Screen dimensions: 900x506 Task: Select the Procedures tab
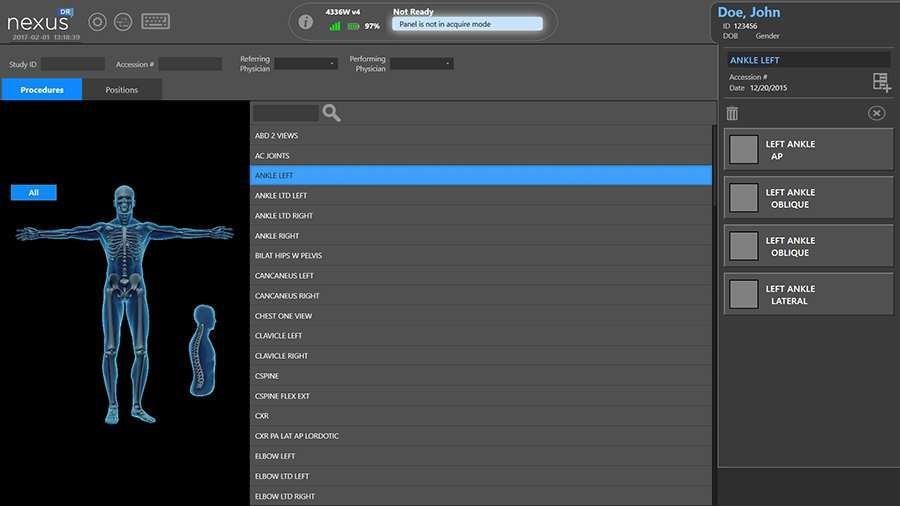coord(42,90)
